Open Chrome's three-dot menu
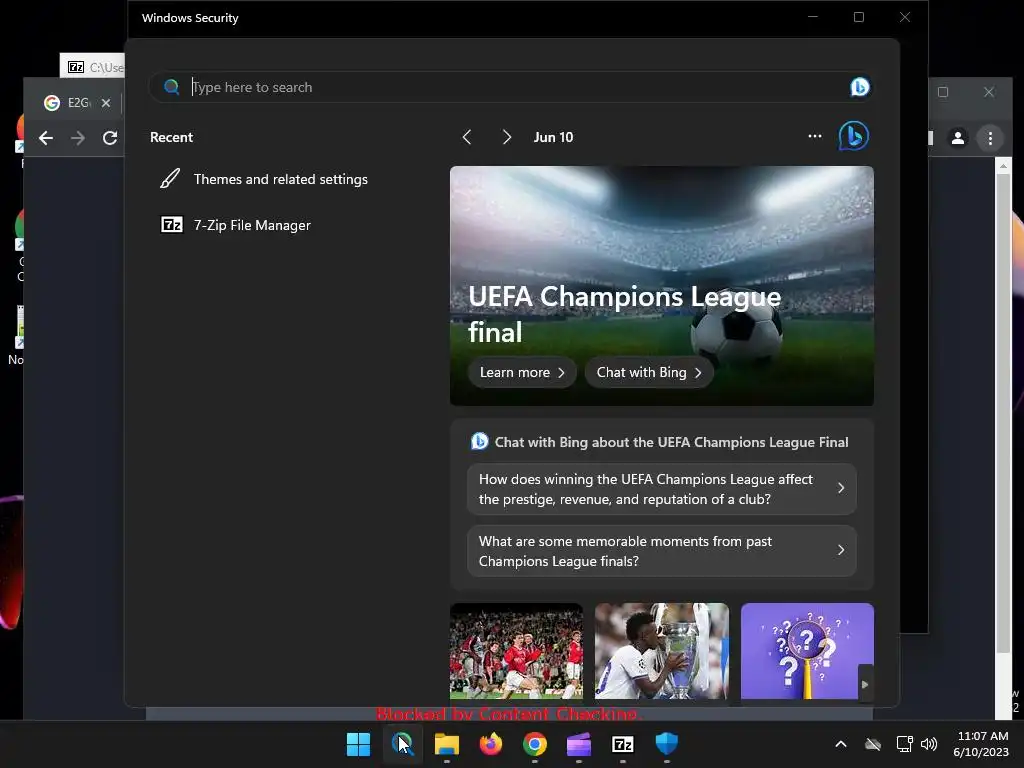1024x768 pixels. 990,138
